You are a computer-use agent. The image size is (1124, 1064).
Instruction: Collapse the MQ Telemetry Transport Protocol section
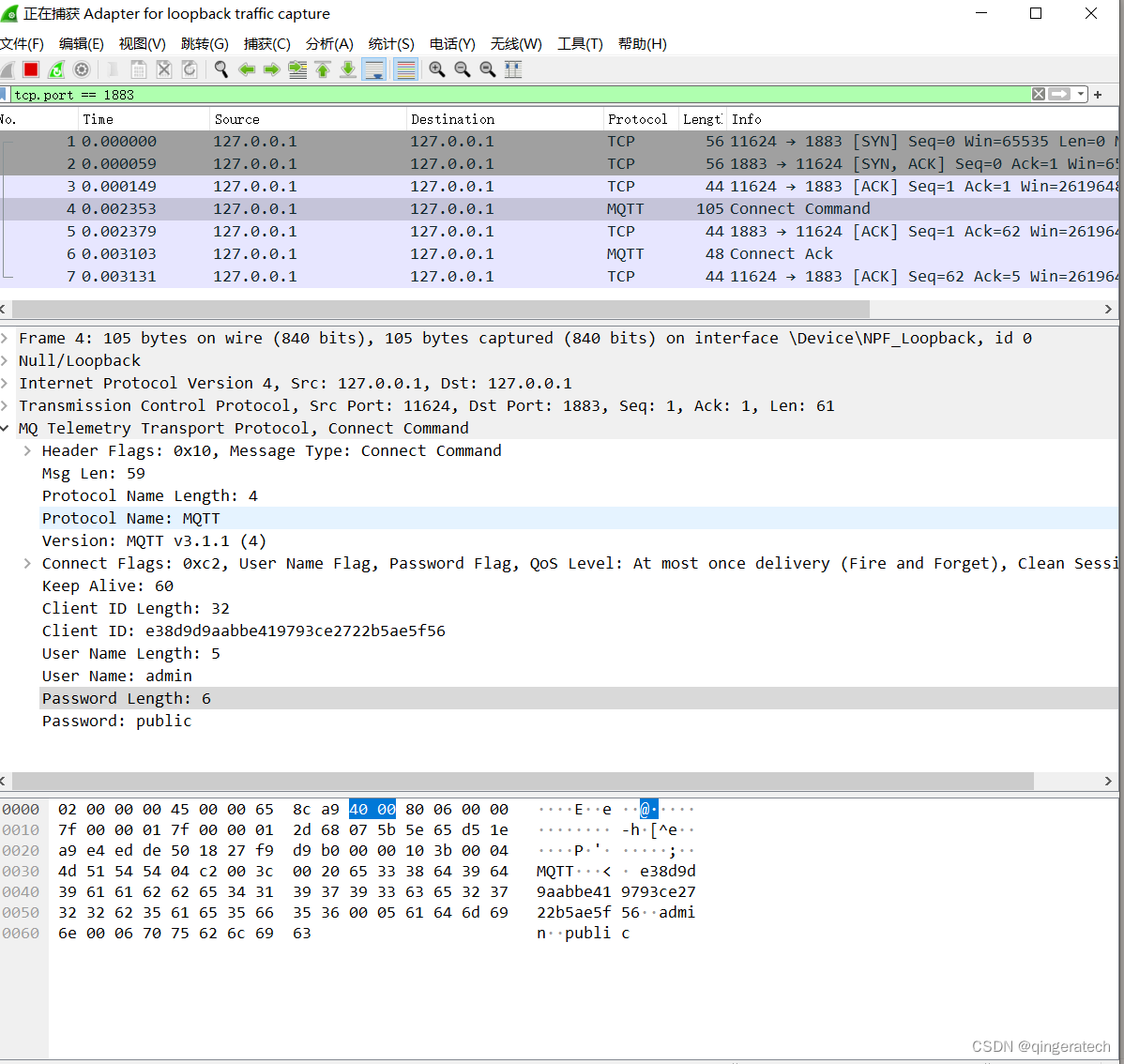coord(8,428)
